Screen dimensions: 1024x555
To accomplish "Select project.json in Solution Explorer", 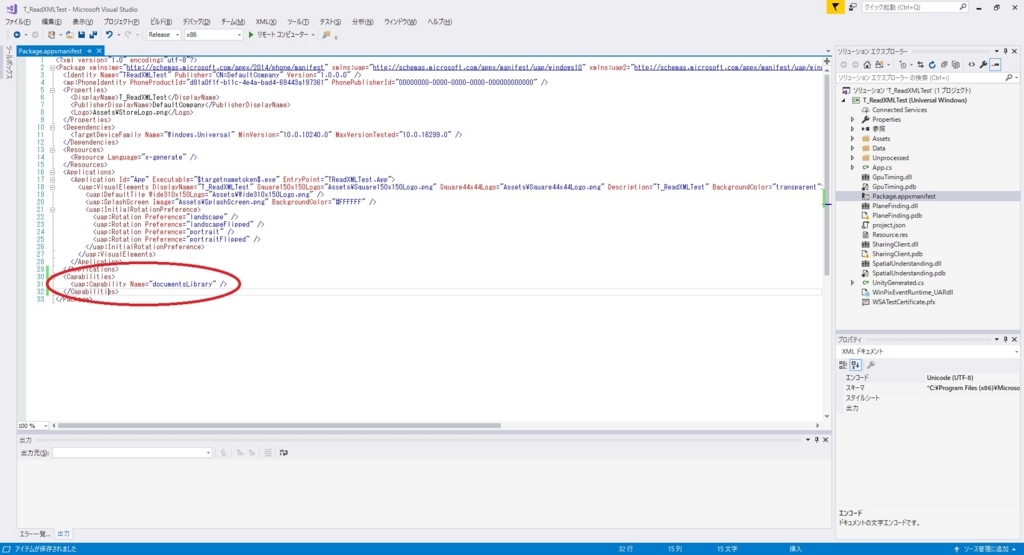I will 889,225.
